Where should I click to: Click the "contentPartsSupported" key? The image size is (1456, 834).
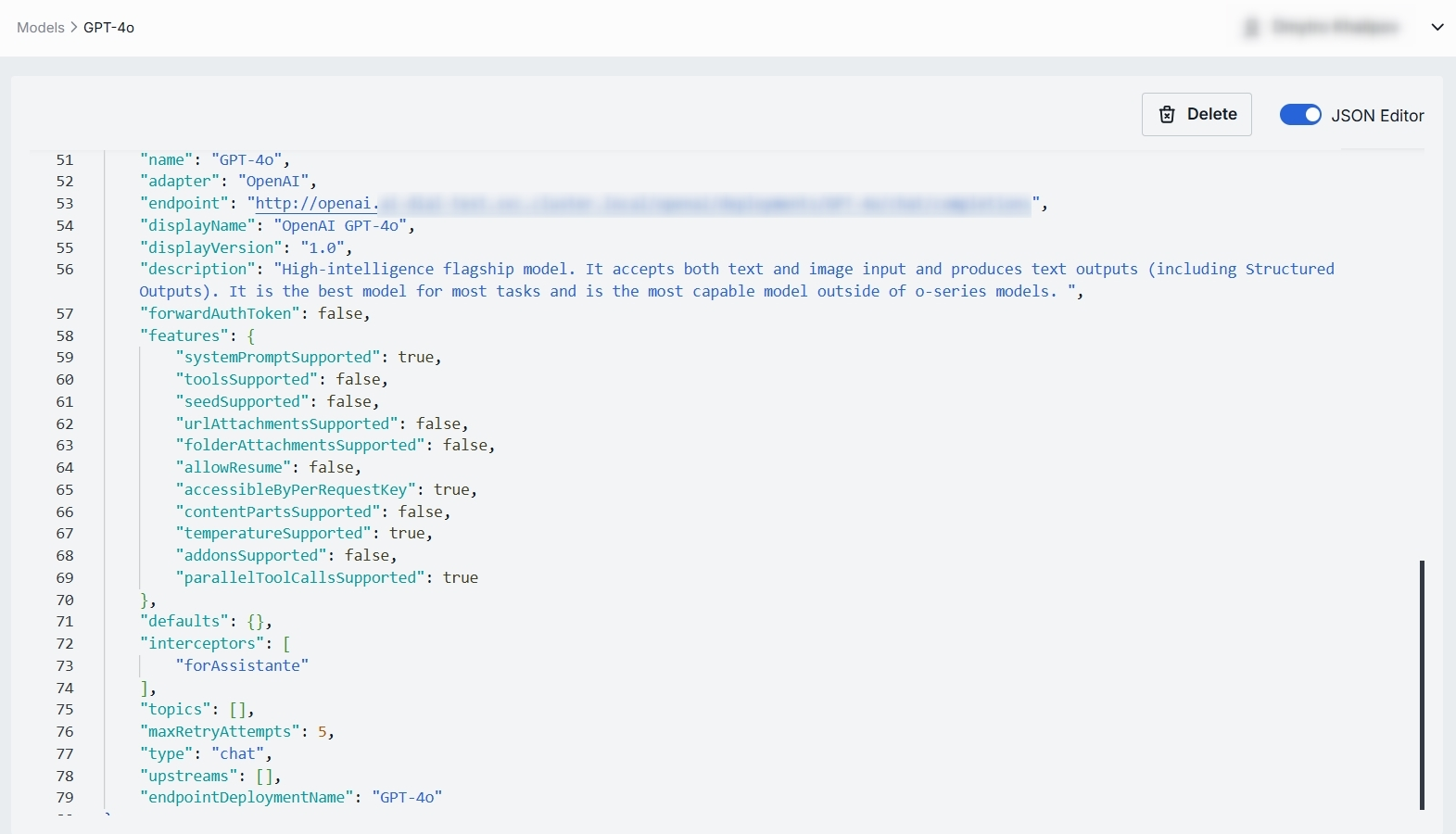[278, 512]
